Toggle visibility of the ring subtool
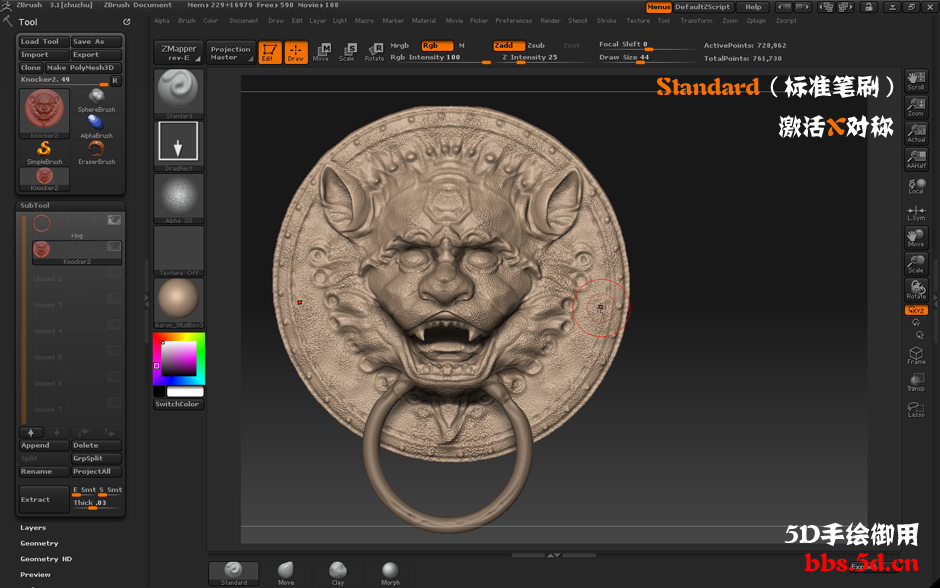 (114, 220)
